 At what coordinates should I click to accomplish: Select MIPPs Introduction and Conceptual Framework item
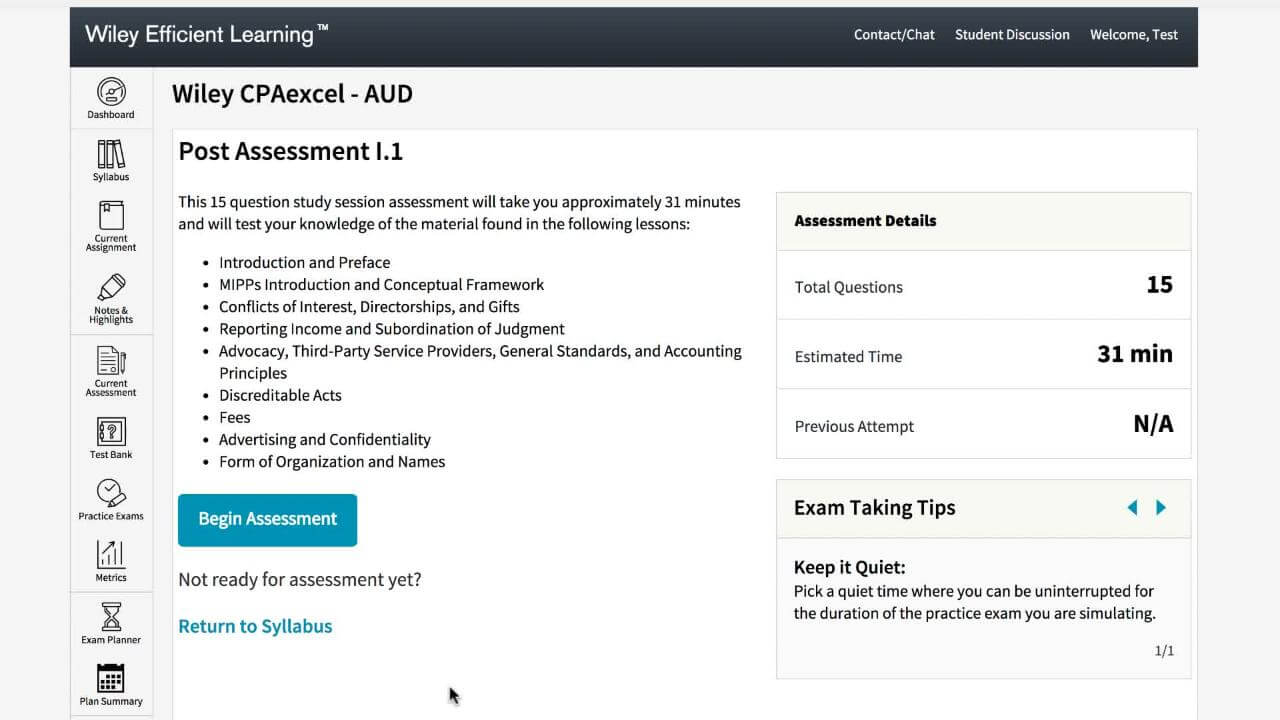pos(382,285)
